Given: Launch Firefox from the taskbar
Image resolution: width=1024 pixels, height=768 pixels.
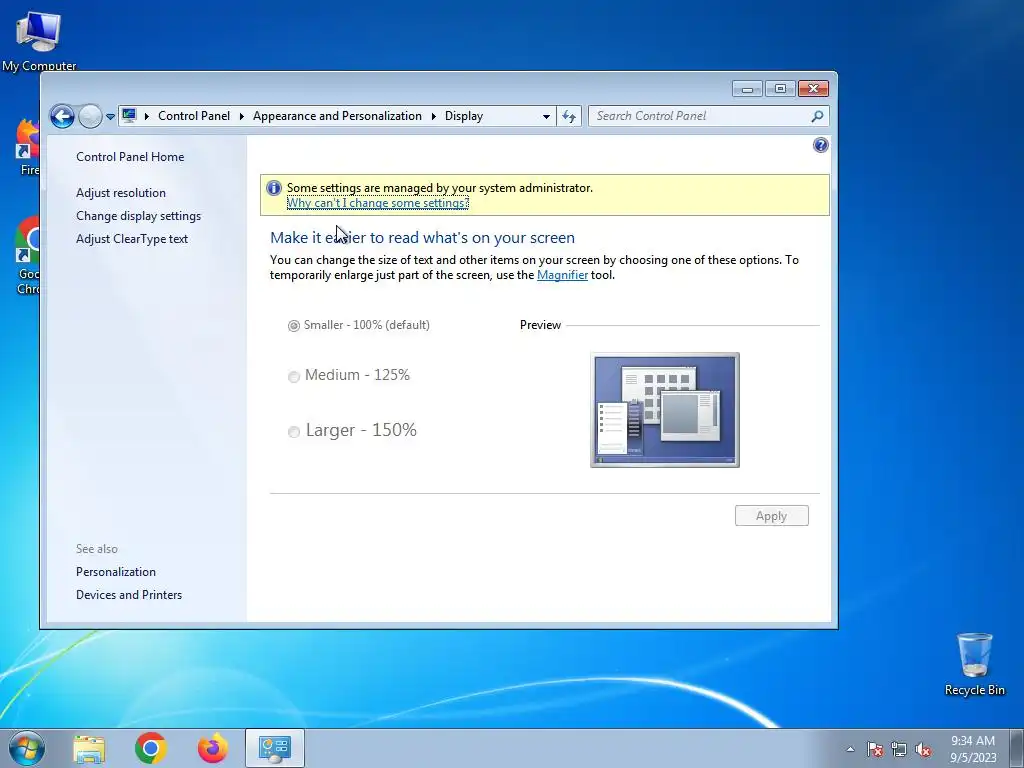Looking at the screenshot, I should [x=213, y=748].
